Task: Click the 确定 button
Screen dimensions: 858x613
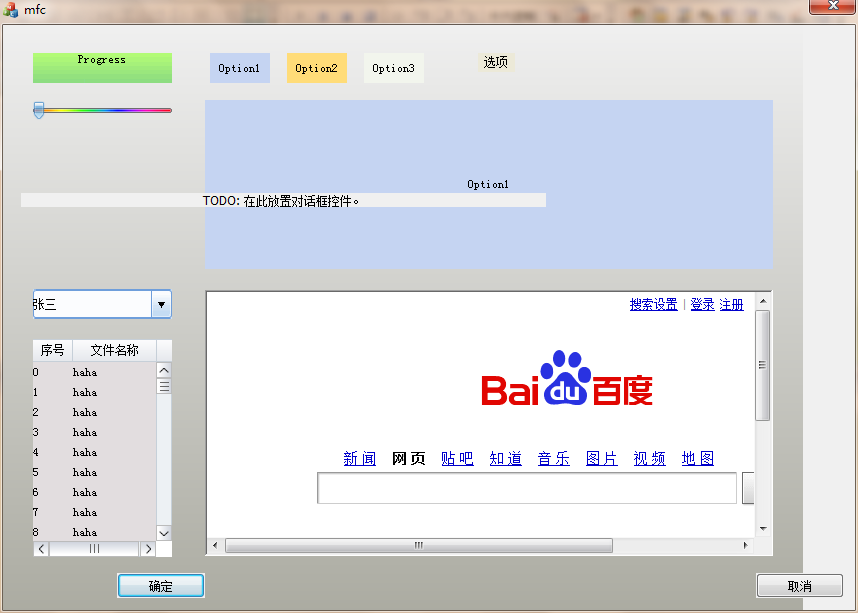Action: [161, 586]
